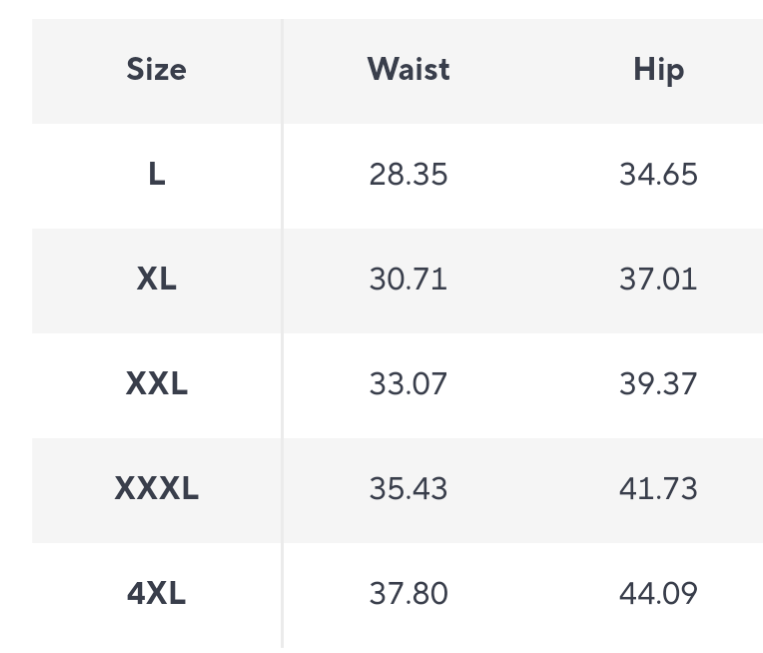Click the 4XL size label

tap(156, 595)
